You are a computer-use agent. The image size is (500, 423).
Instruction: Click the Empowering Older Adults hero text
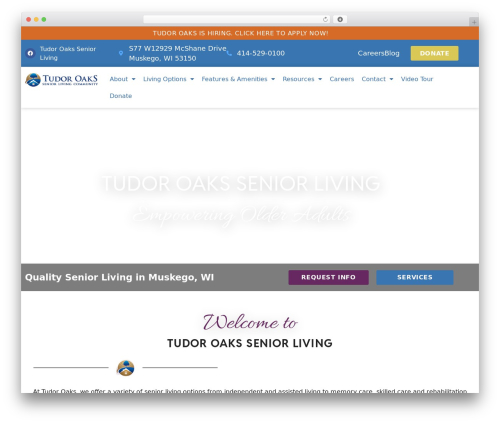(x=242, y=215)
